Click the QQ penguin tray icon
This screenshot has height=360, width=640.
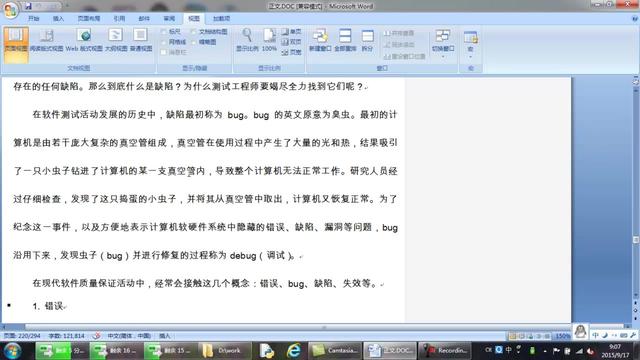pyautogui.click(x=580, y=331)
